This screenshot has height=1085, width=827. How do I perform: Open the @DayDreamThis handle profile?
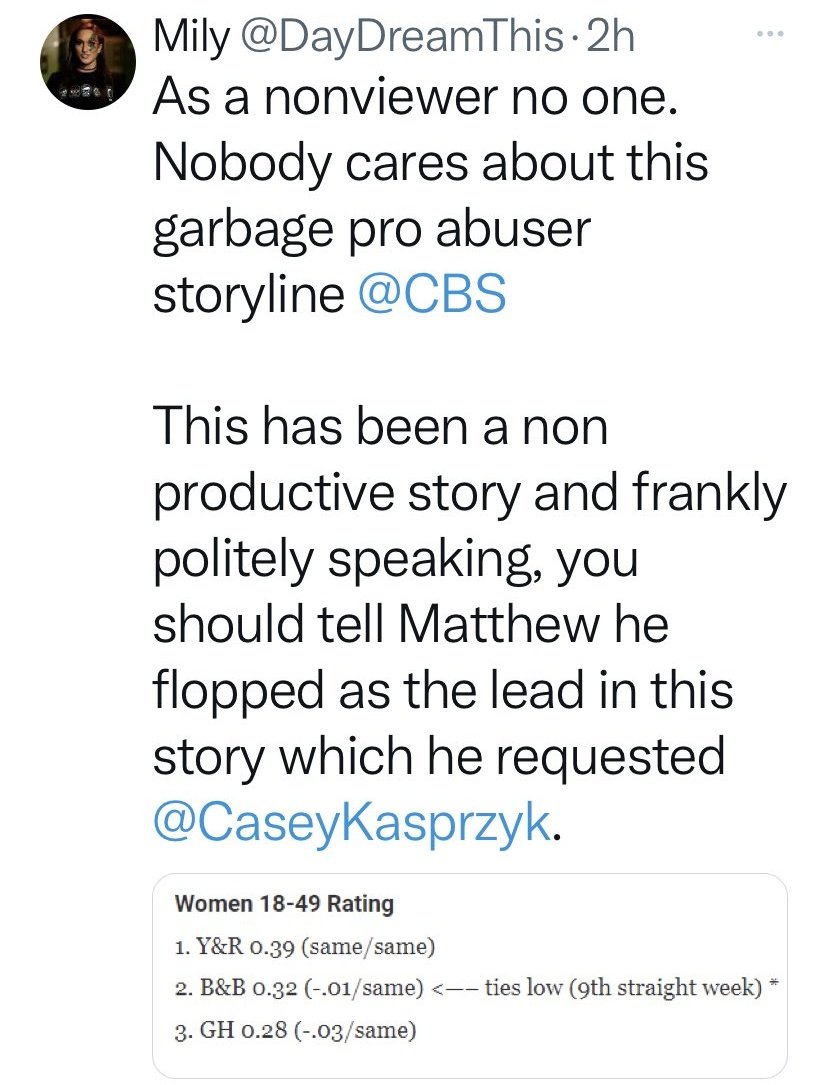click(x=401, y=37)
